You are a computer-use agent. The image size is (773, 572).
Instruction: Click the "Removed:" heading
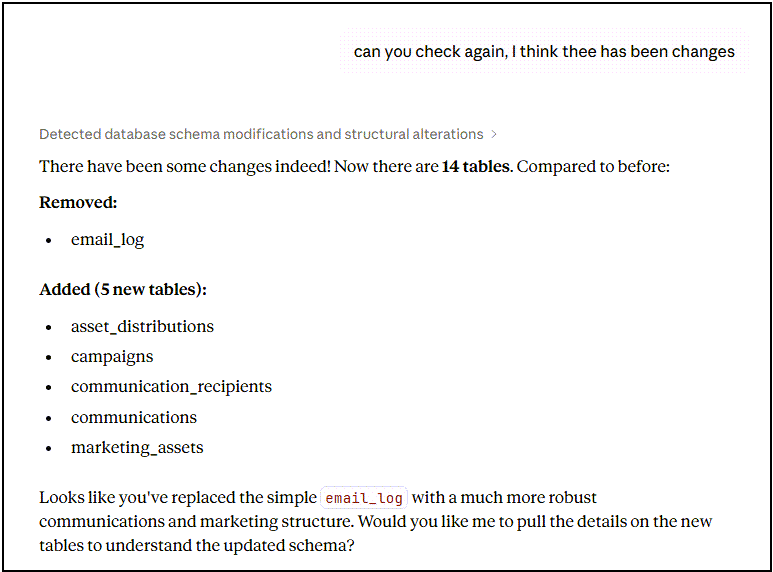[x=78, y=203]
